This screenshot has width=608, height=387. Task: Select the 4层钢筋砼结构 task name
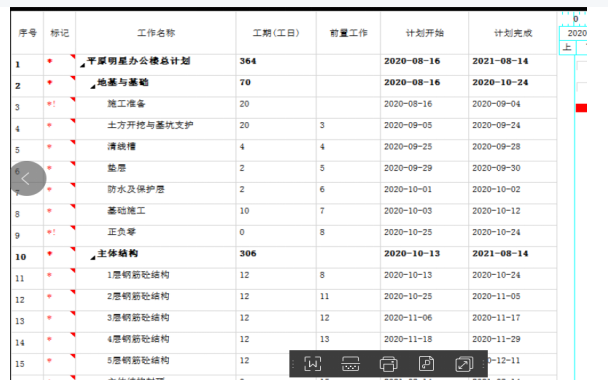[x=138, y=339]
